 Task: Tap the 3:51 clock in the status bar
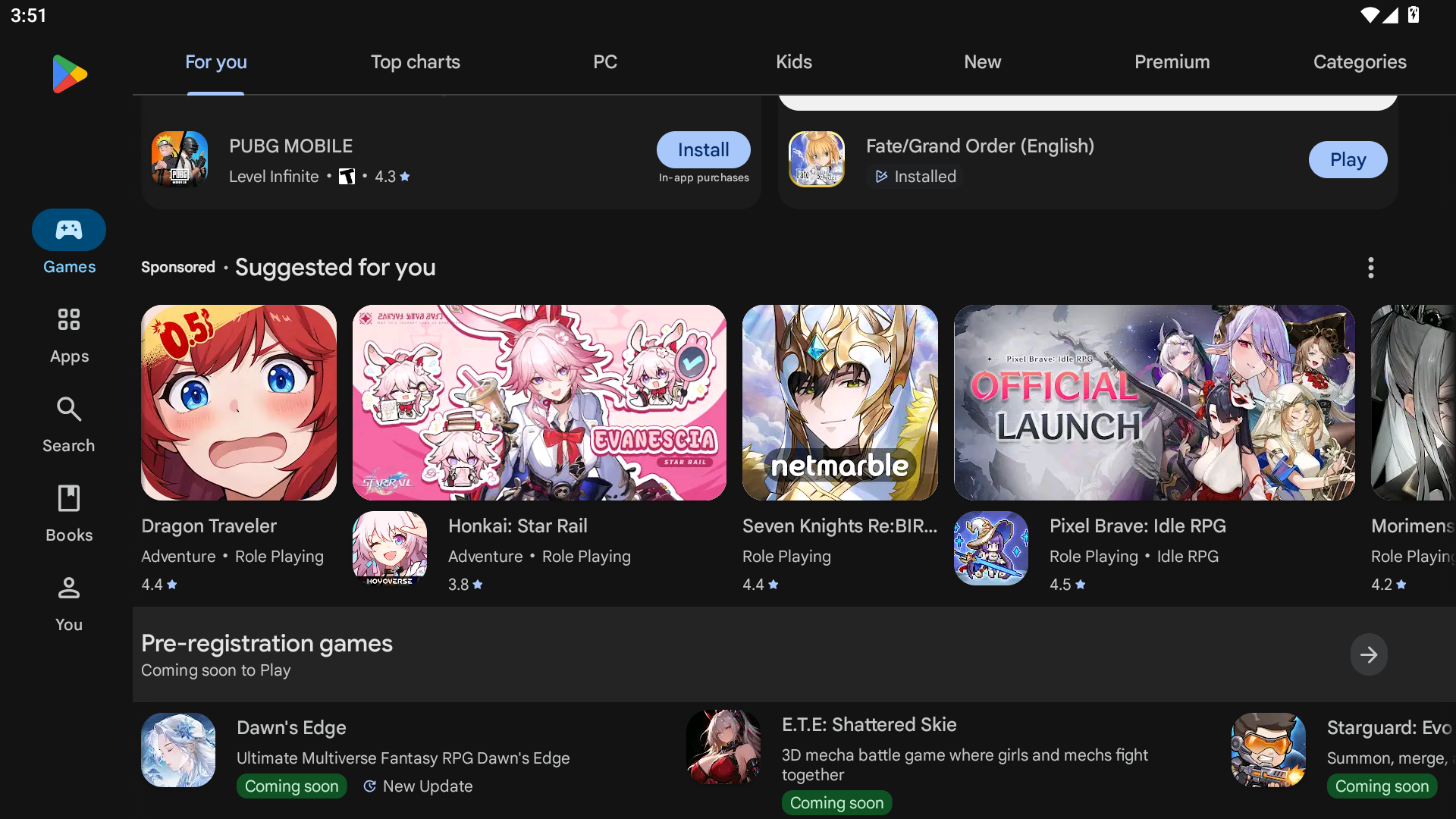coord(29,16)
